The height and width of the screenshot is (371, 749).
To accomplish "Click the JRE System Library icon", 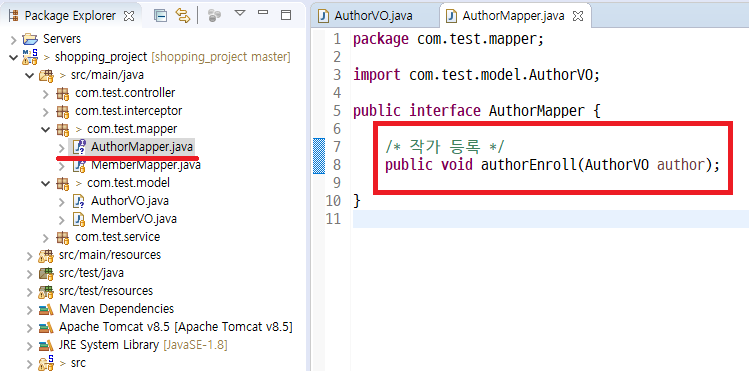I will click(x=46, y=345).
